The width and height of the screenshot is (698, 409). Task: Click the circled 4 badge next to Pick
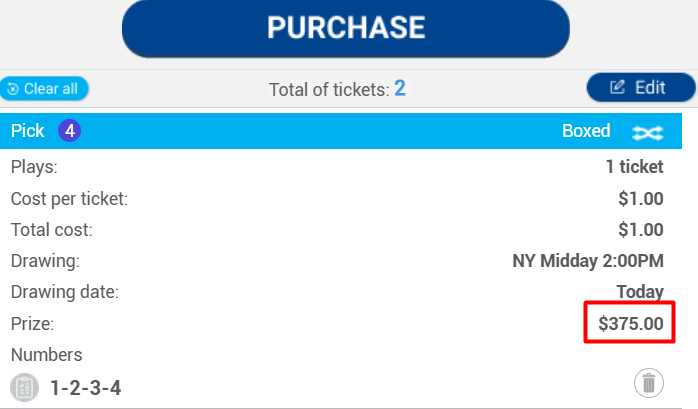[x=69, y=131]
